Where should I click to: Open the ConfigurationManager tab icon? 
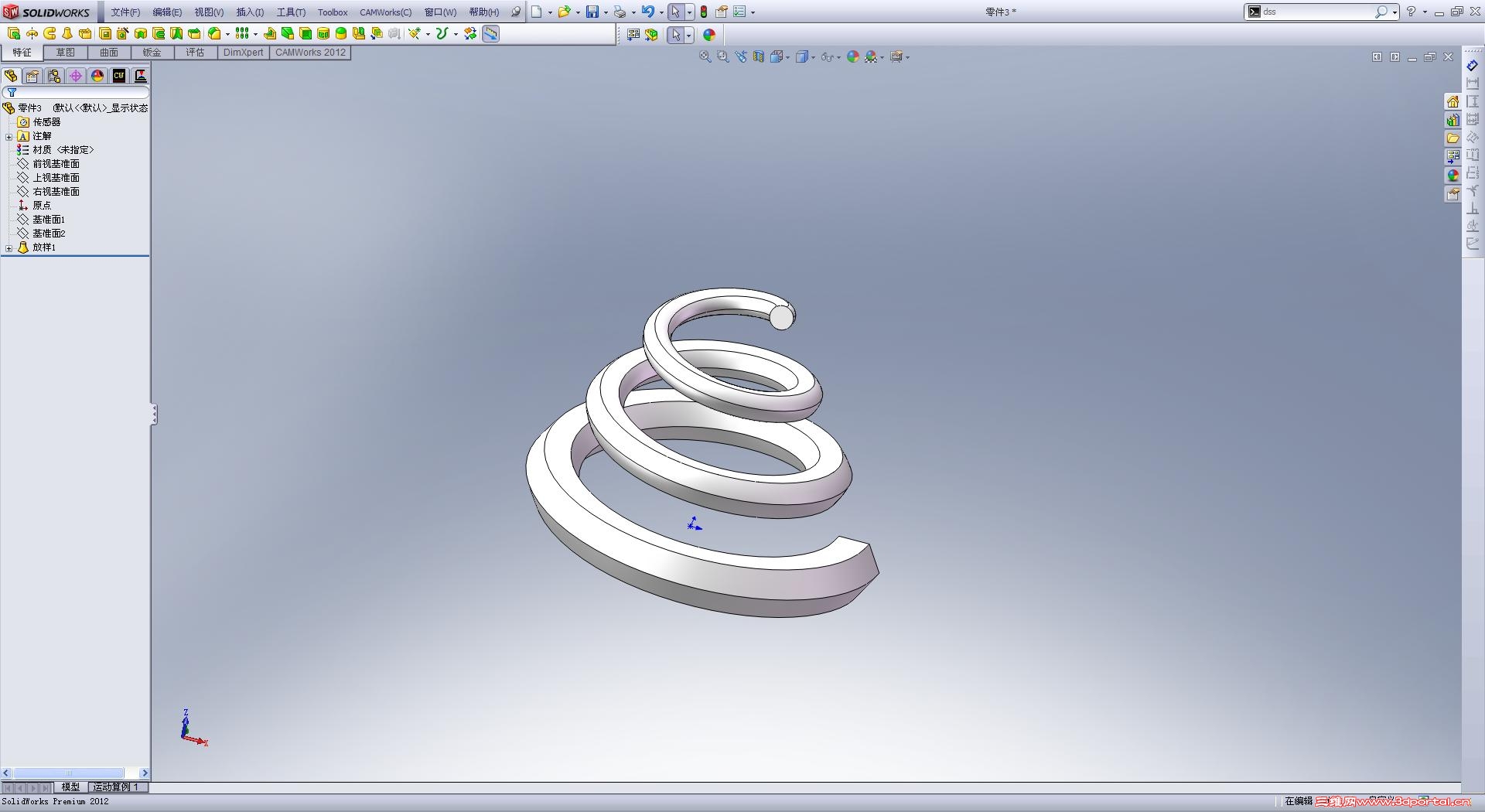pyautogui.click(x=54, y=76)
